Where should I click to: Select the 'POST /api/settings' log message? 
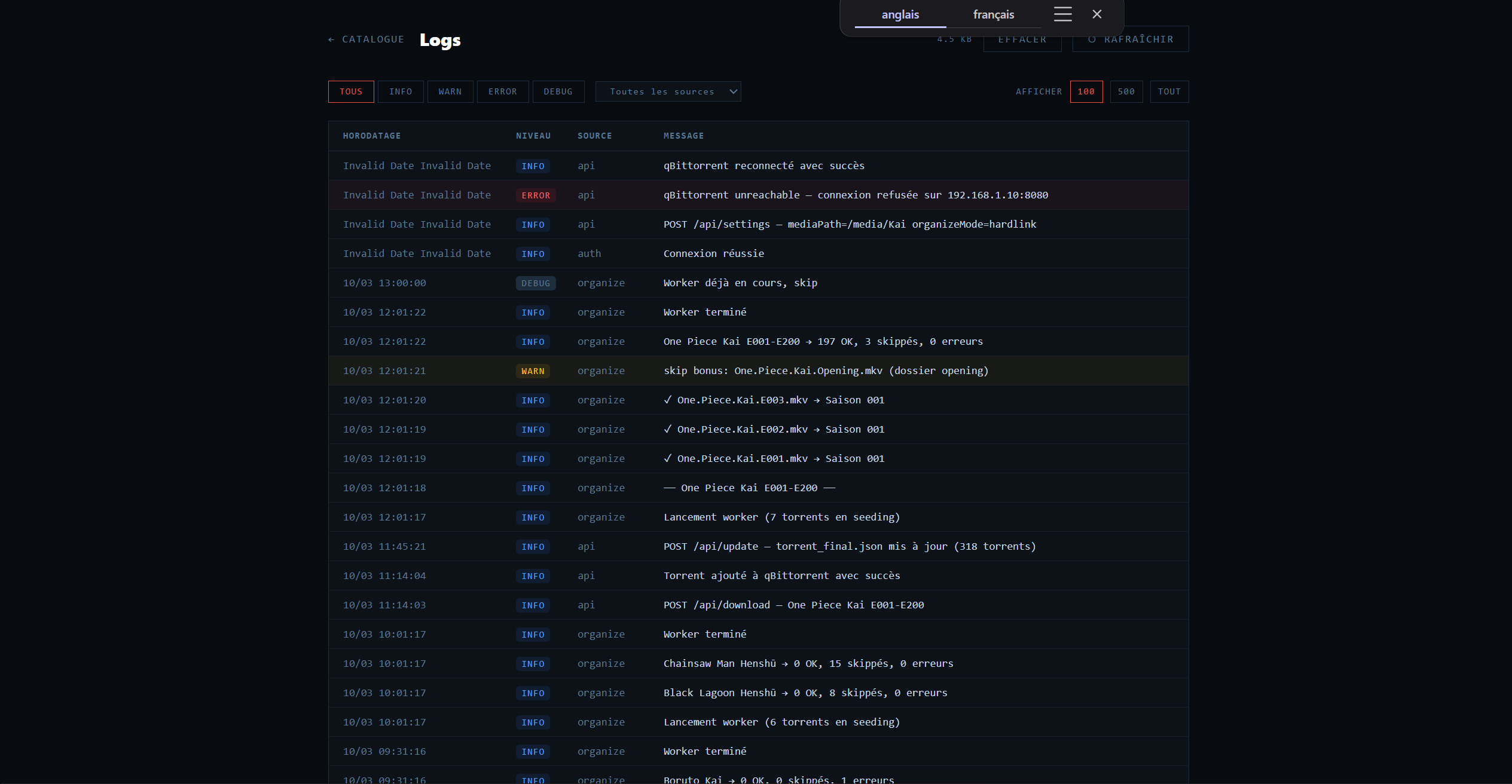coord(850,224)
